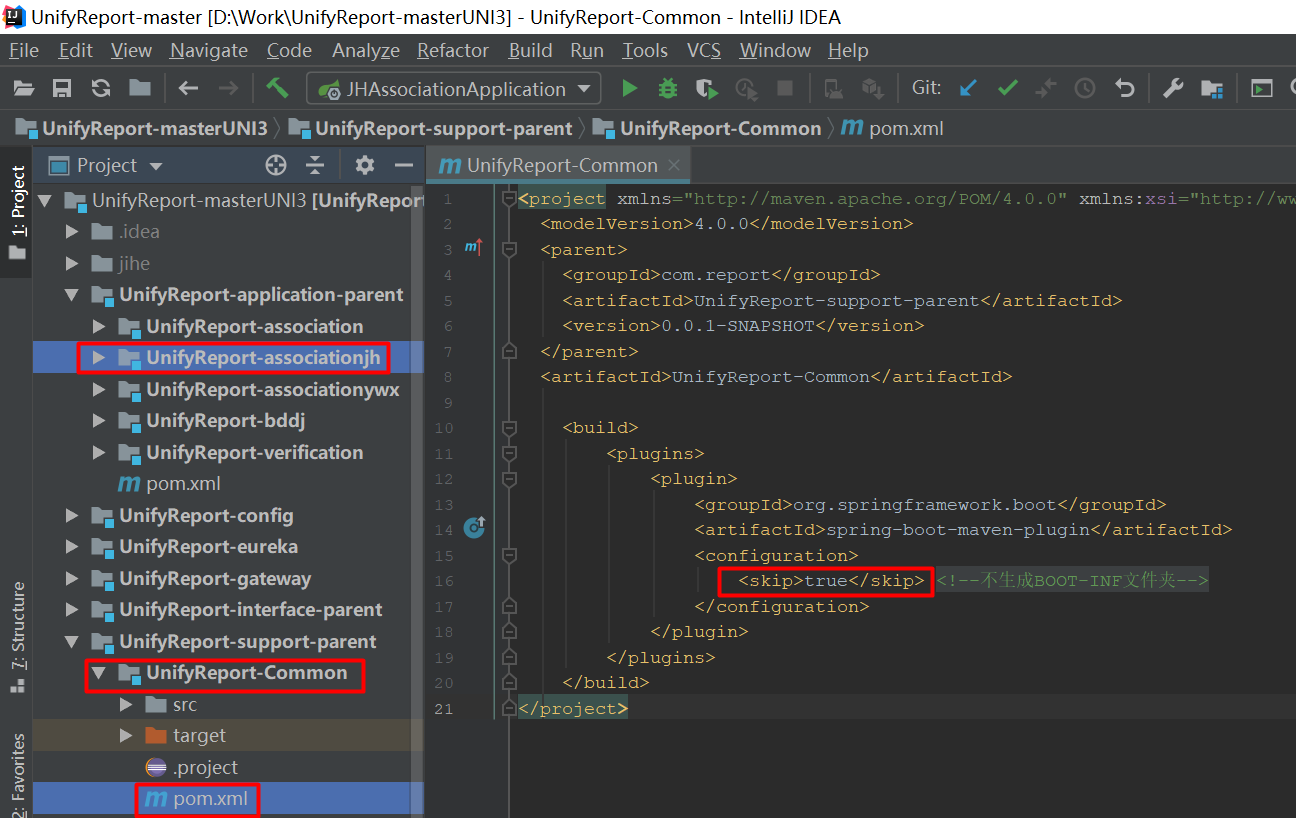The image size is (1296, 818).
Task: Commit changes with the green checkmark icon
Action: pos(1007,89)
